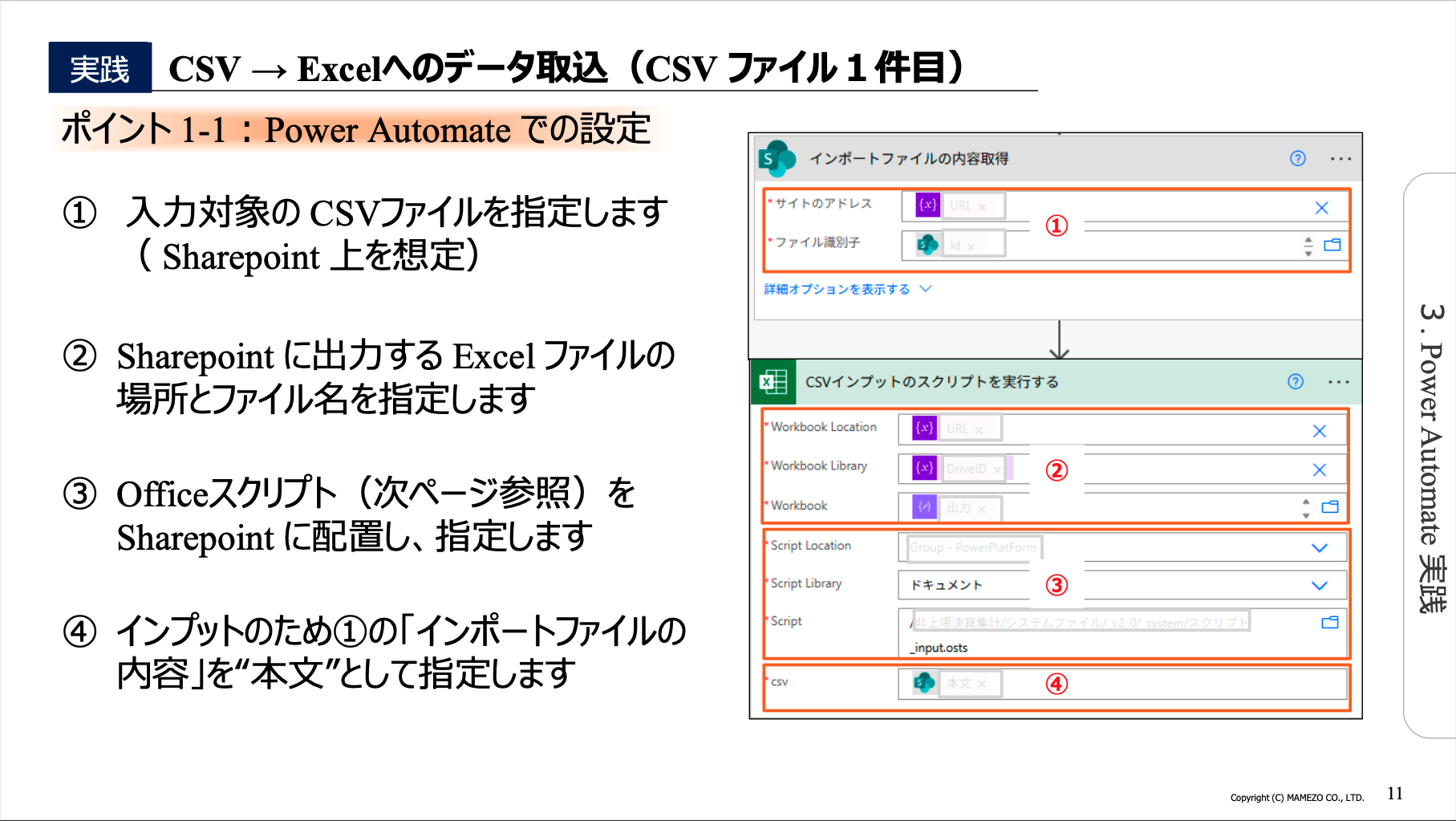Click the folder picker icon next to Workbook field
The height and width of the screenshot is (821, 1456).
[1331, 507]
